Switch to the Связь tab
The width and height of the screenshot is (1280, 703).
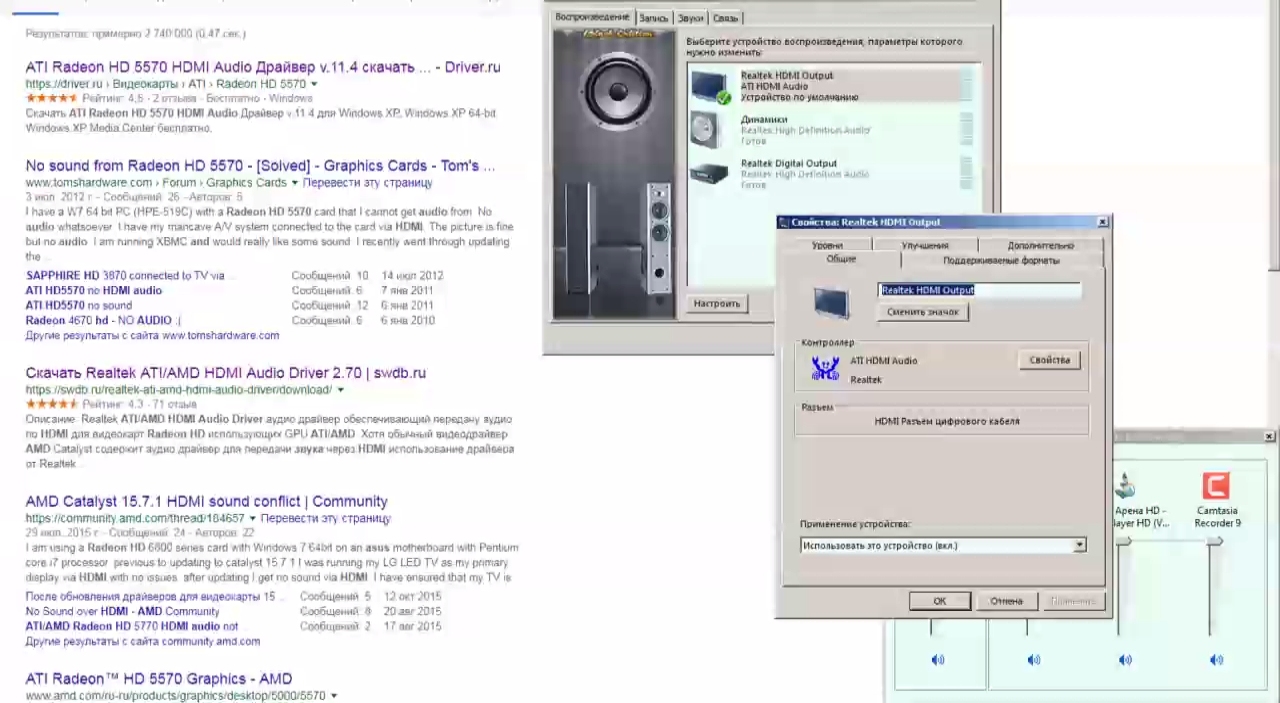tap(725, 18)
